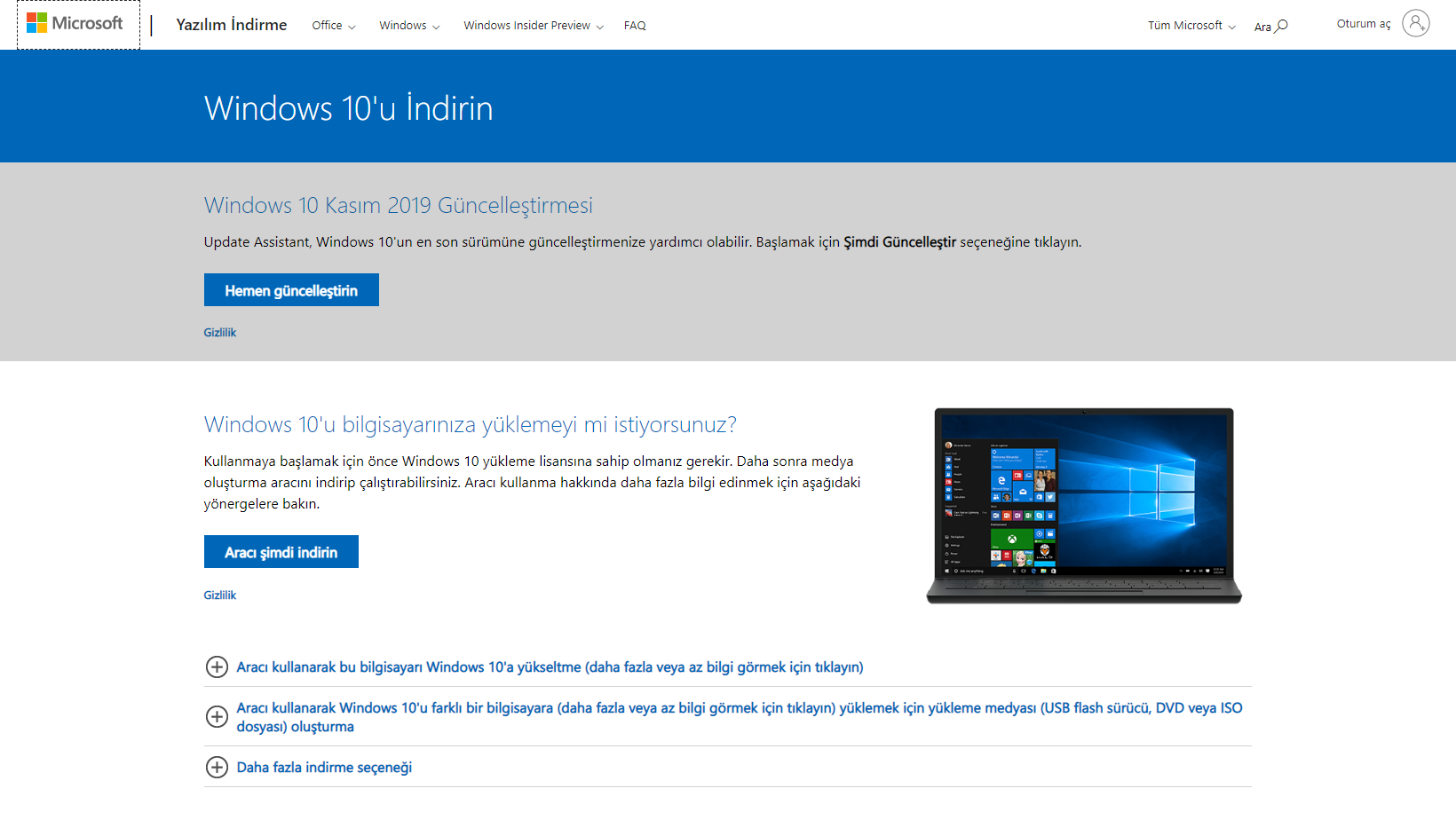This screenshot has height=828, width=1456.
Task: Click 'Oturum aç' sign-in link
Action: coord(1364,24)
